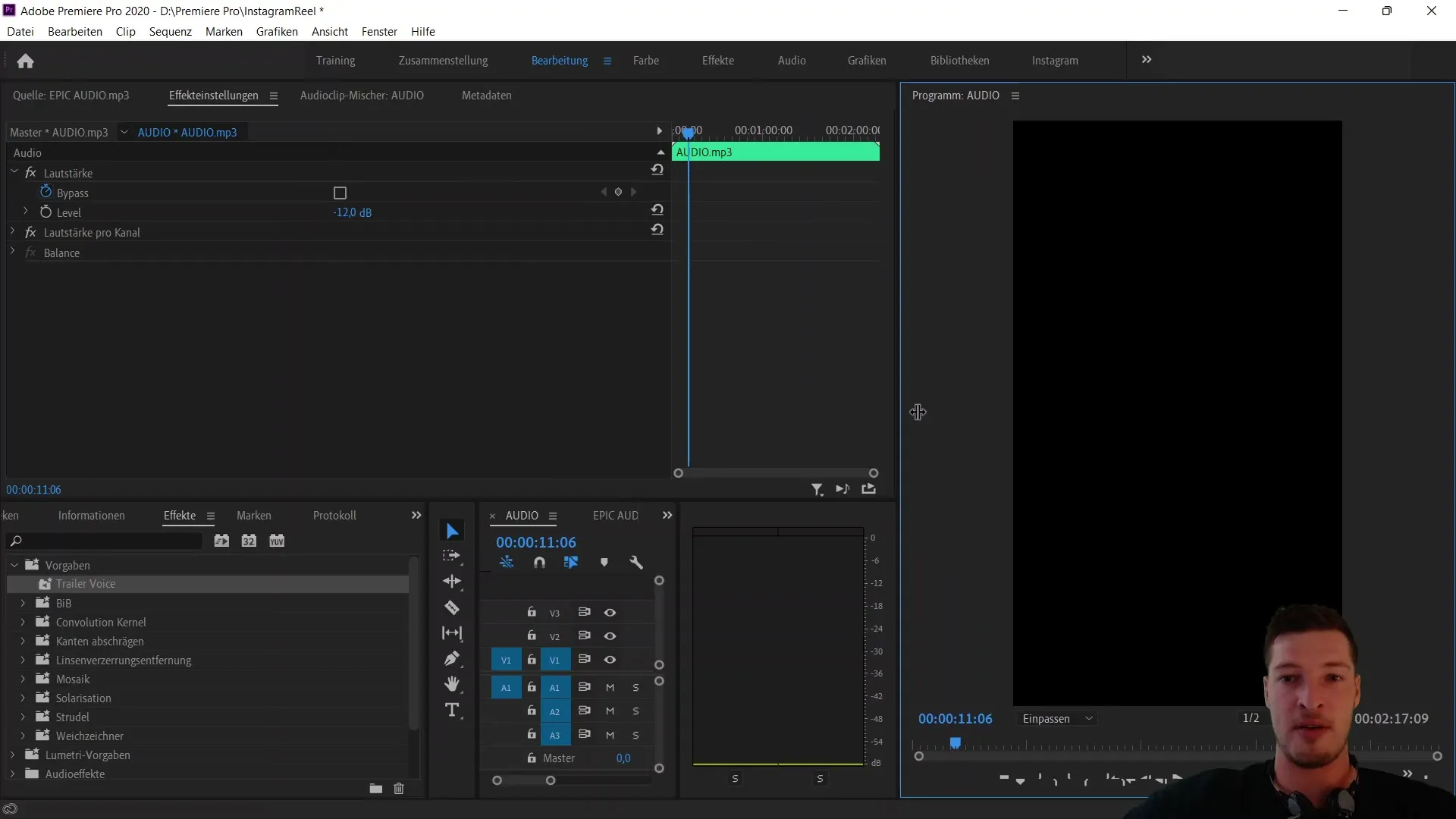Open the Metadaten tab
The image size is (1456, 819).
click(487, 96)
